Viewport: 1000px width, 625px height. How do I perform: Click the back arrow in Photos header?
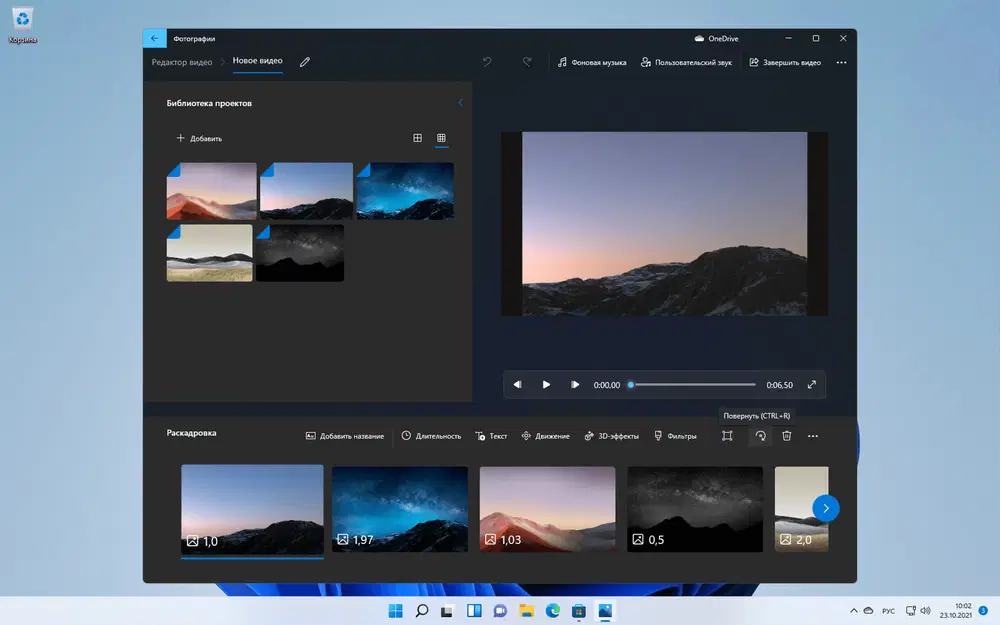click(x=154, y=38)
